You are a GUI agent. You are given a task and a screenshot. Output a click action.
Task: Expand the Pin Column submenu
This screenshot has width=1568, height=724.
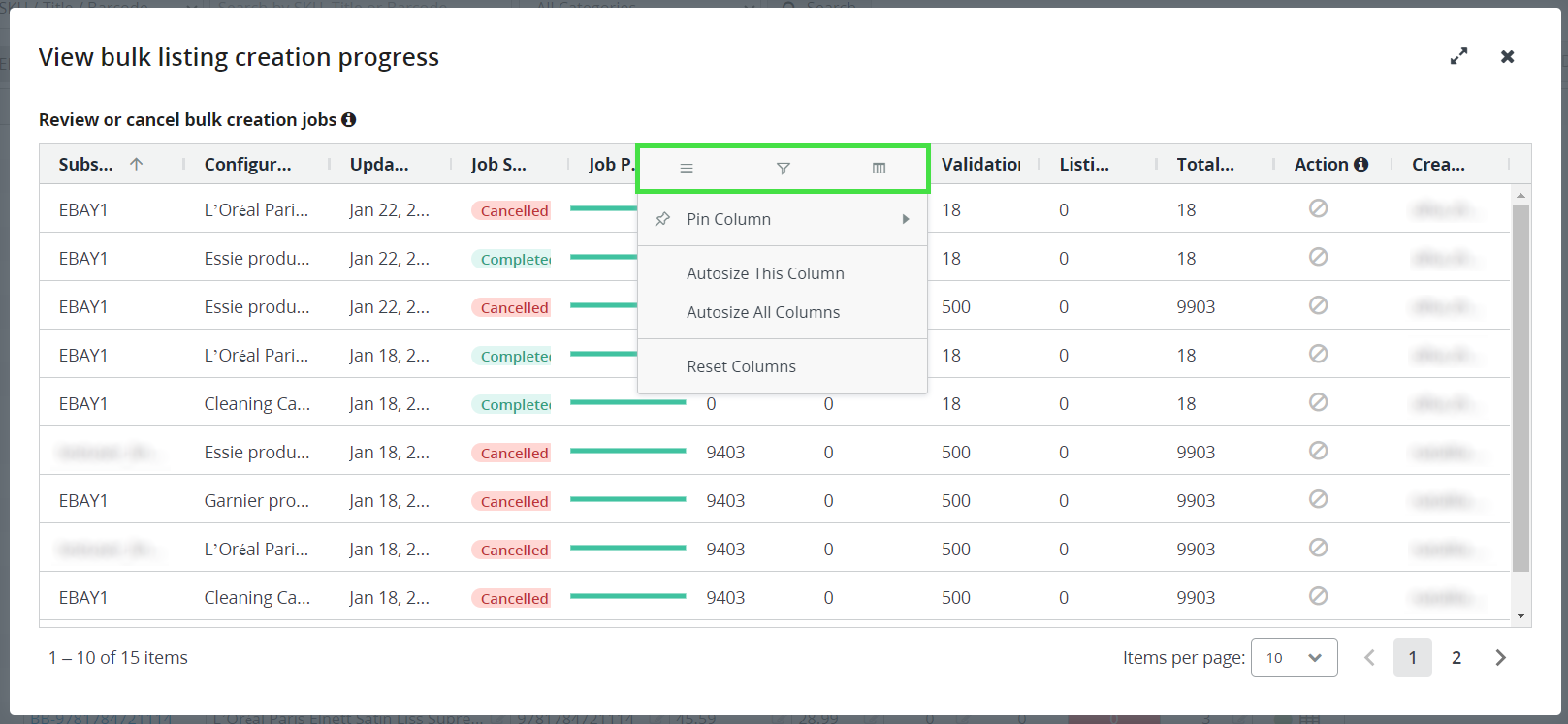tap(782, 219)
